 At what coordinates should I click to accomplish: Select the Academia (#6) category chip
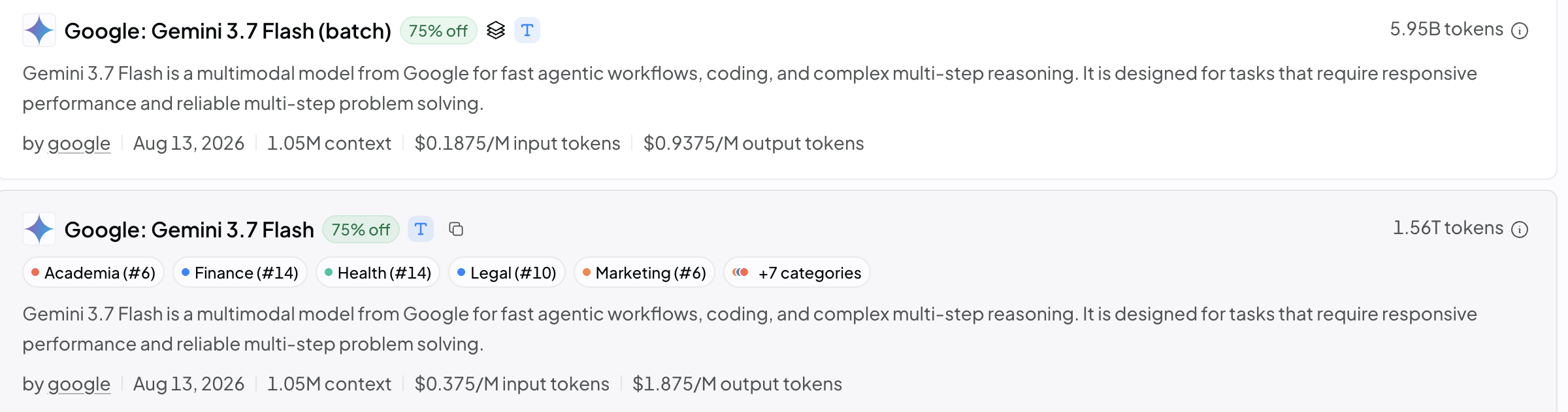(x=93, y=273)
